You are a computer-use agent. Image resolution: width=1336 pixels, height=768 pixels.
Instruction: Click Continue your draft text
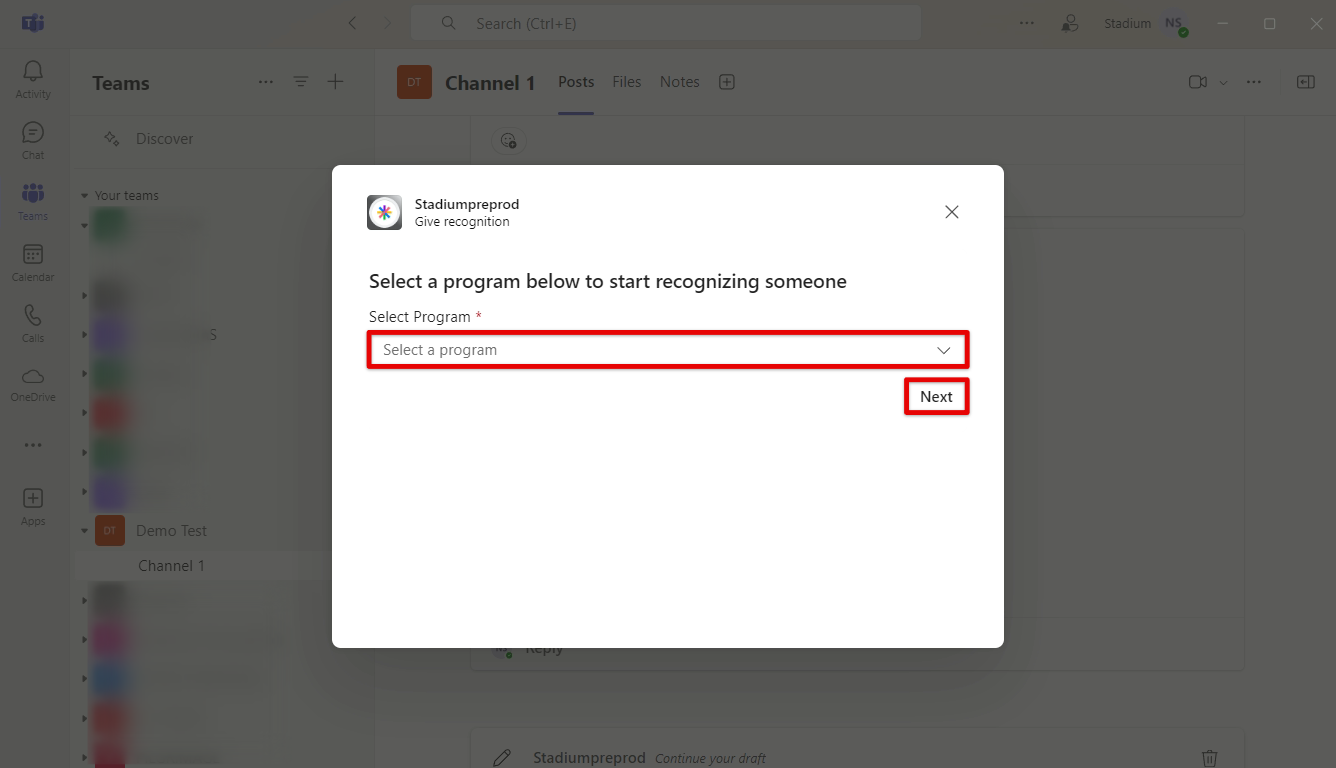point(710,759)
